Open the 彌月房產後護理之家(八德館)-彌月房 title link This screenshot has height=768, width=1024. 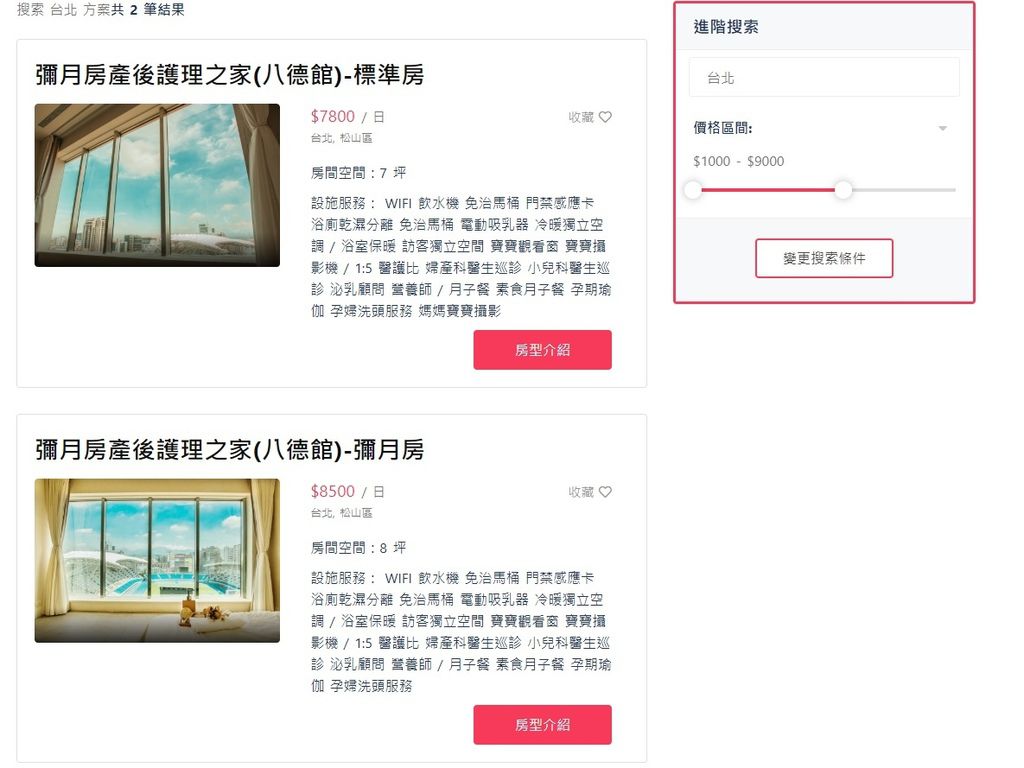coord(230,450)
